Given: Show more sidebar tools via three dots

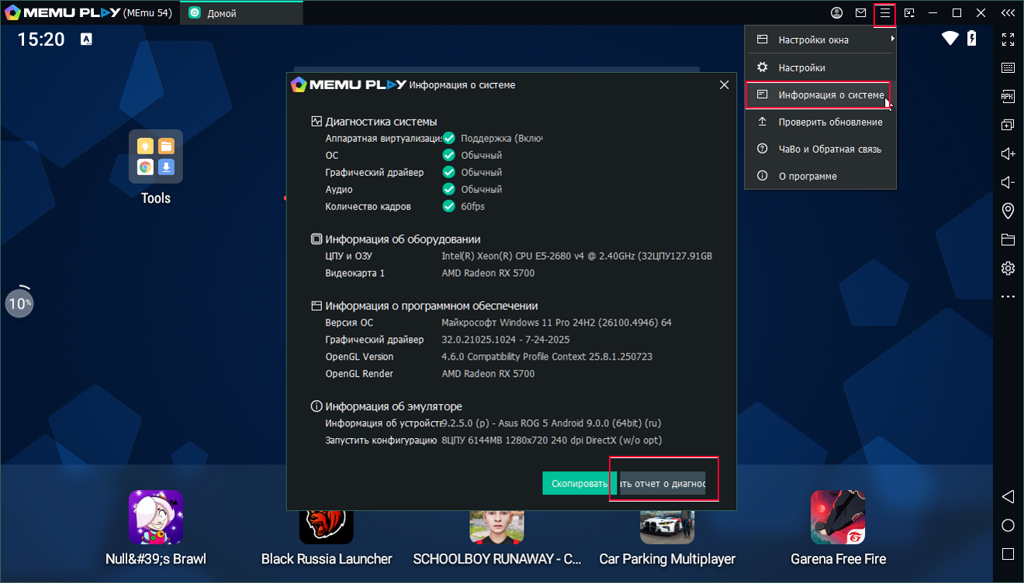Looking at the screenshot, I should click(1008, 297).
